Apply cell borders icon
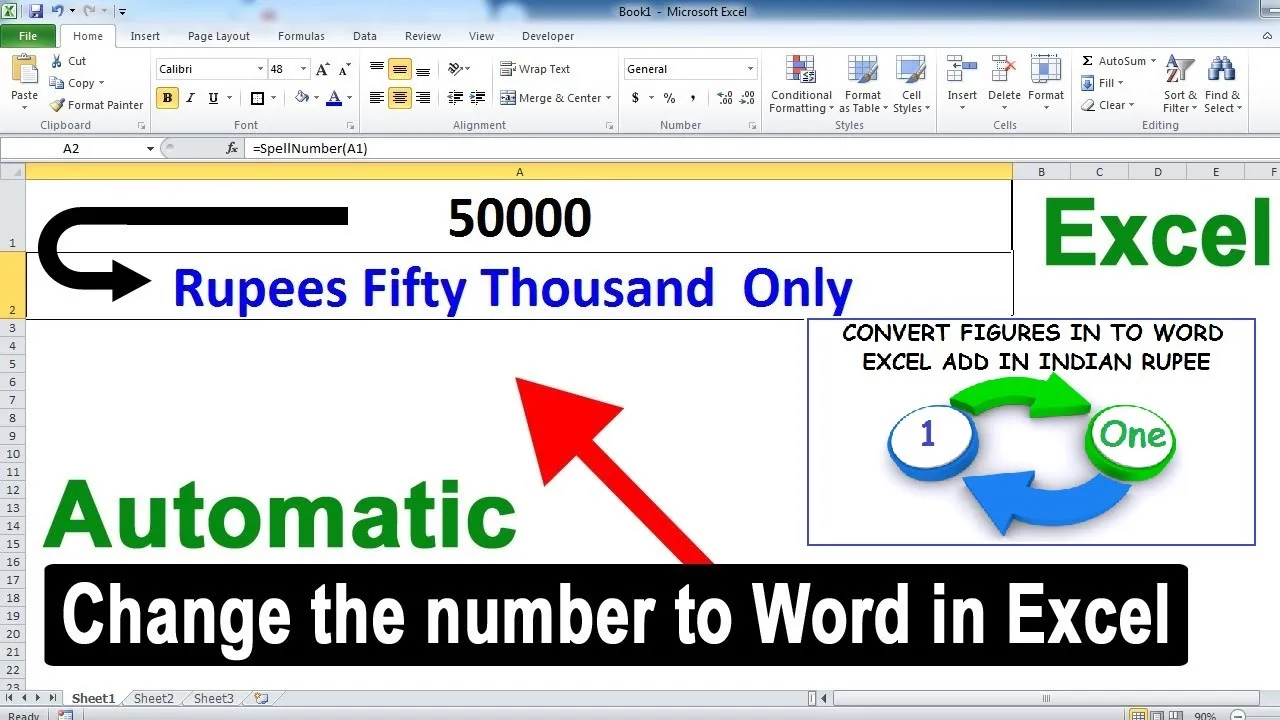1280x720 pixels. pyautogui.click(x=257, y=98)
